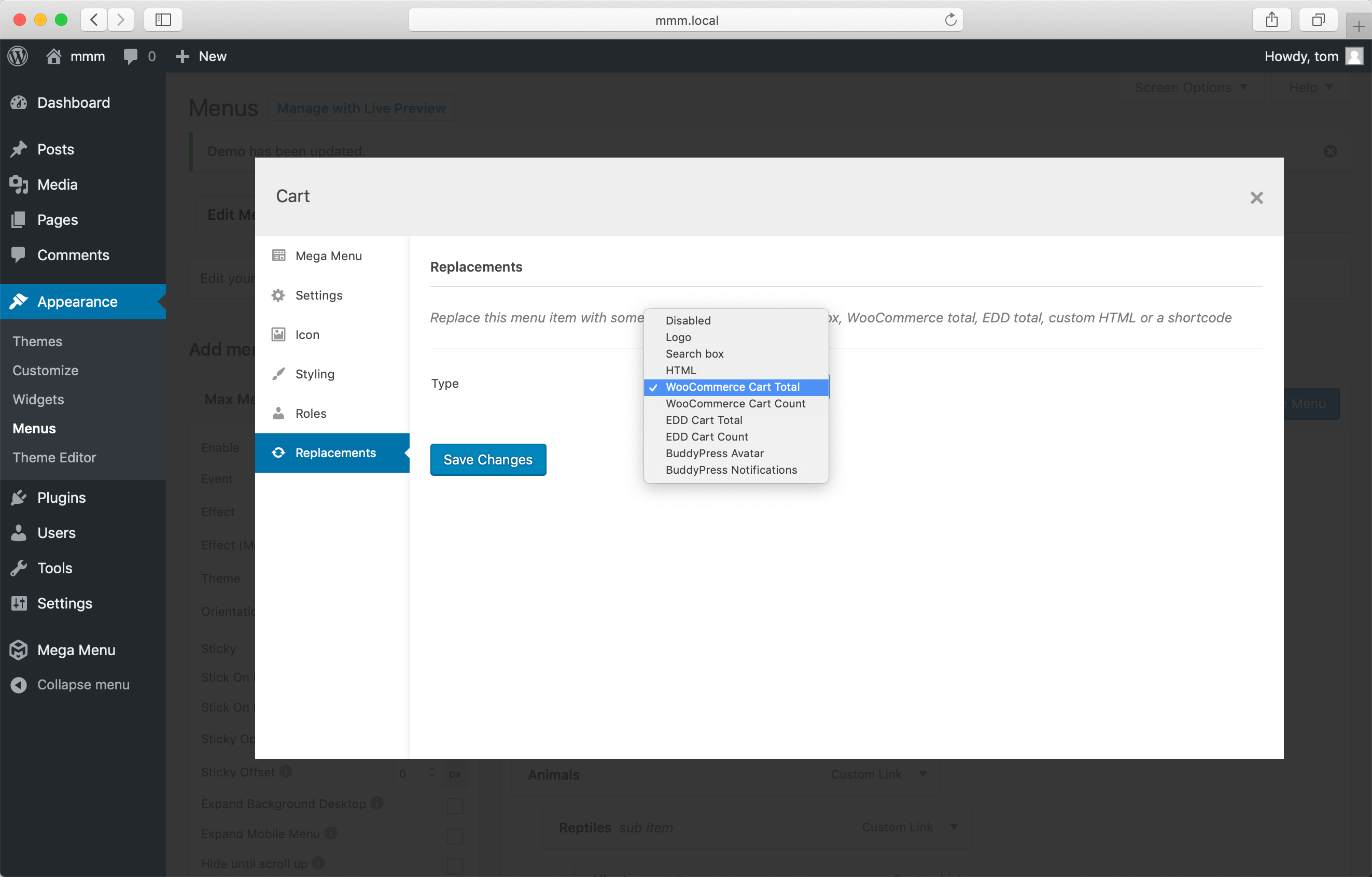Switch to the Roles tab

(332, 413)
